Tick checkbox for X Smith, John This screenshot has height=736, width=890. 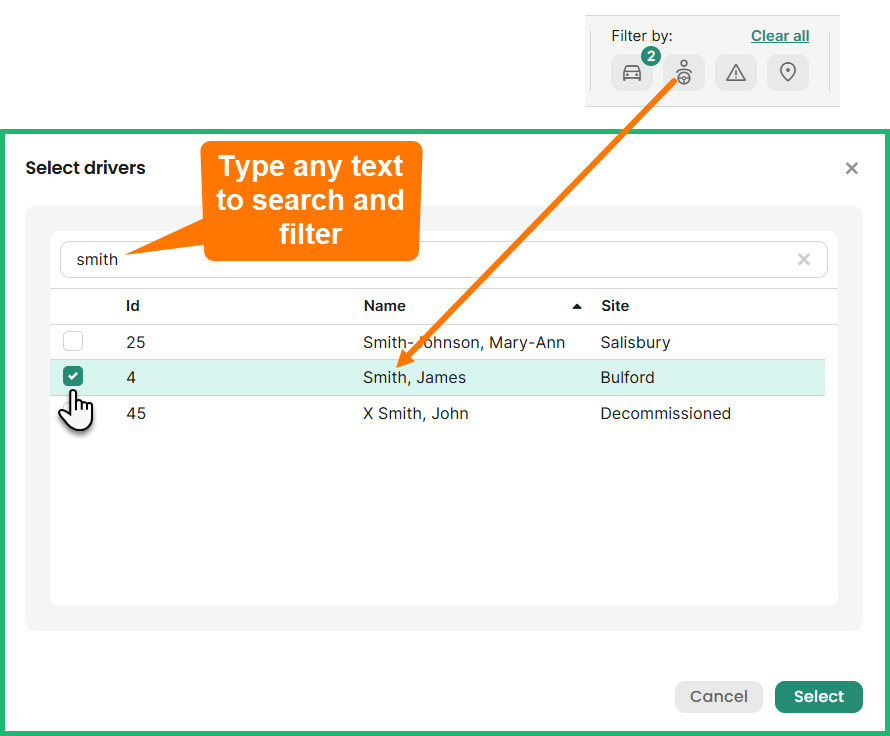(x=73, y=413)
